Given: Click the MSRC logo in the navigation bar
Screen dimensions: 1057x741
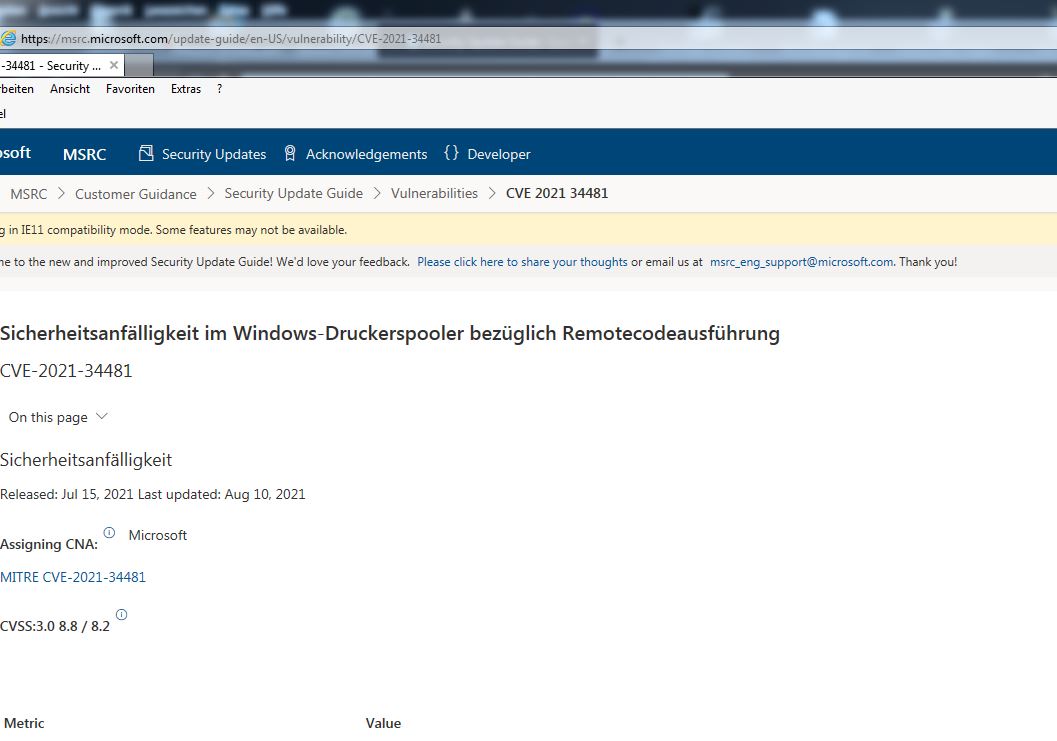Looking at the screenshot, I should click(84, 154).
